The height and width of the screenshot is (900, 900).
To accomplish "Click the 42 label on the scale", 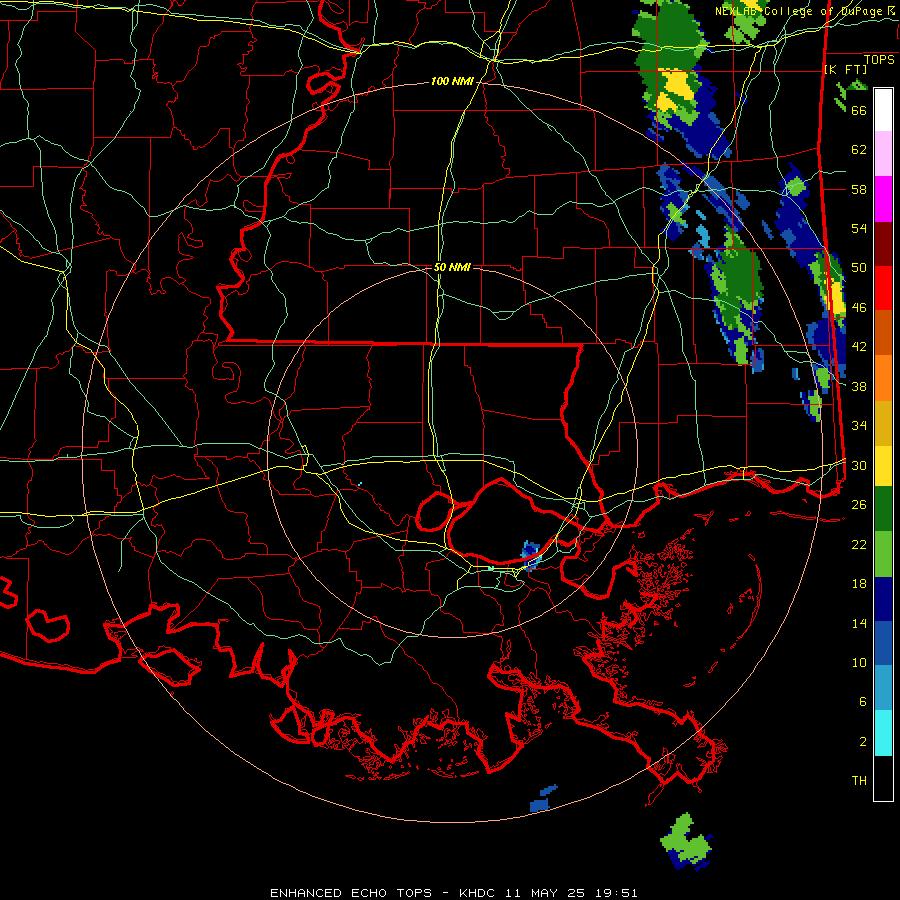I will pos(859,347).
